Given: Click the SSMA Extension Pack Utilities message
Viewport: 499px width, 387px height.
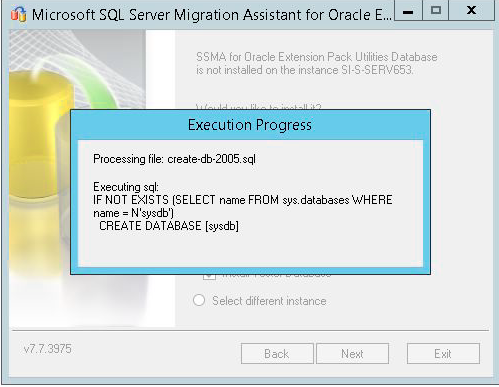Looking at the screenshot, I should 316,63.
